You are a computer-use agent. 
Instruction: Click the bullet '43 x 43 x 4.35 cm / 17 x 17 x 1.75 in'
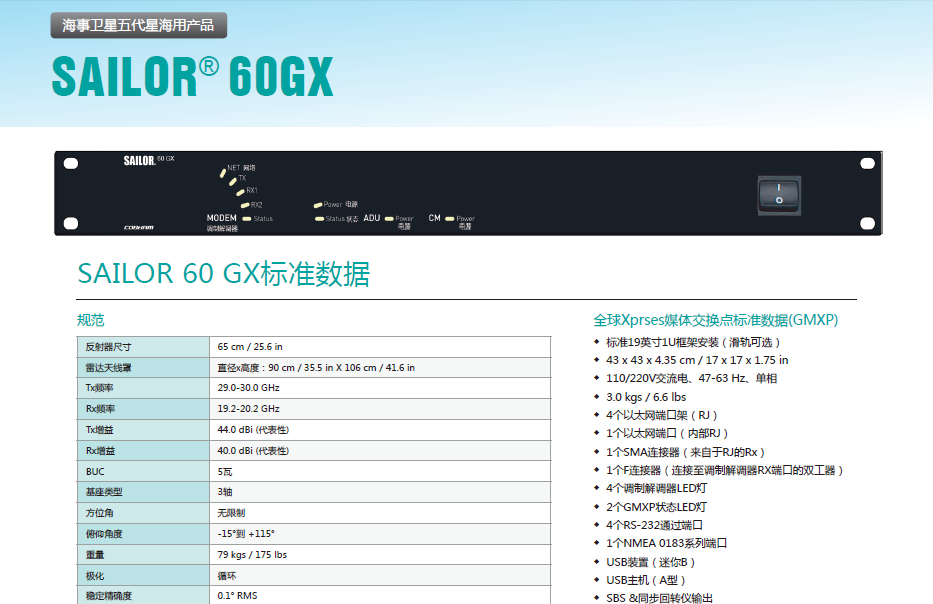tap(697, 360)
